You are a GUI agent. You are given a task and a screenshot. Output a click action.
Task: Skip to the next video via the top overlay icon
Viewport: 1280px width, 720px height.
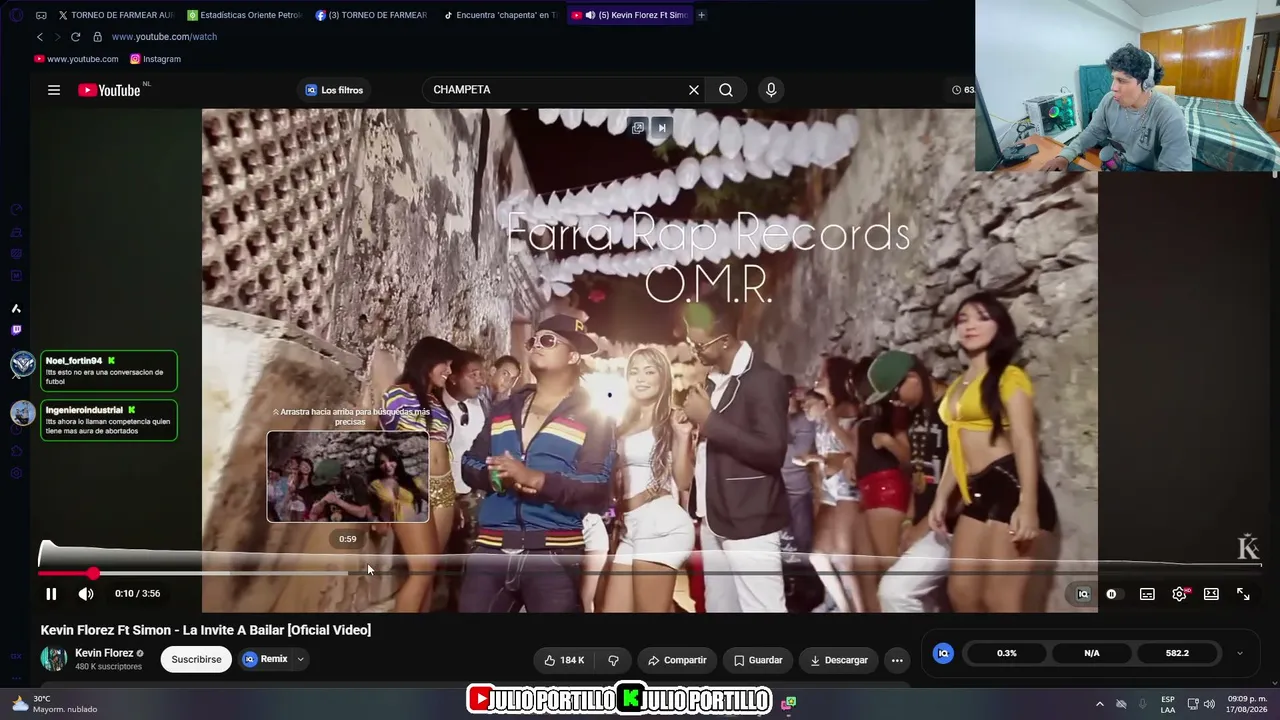point(661,128)
